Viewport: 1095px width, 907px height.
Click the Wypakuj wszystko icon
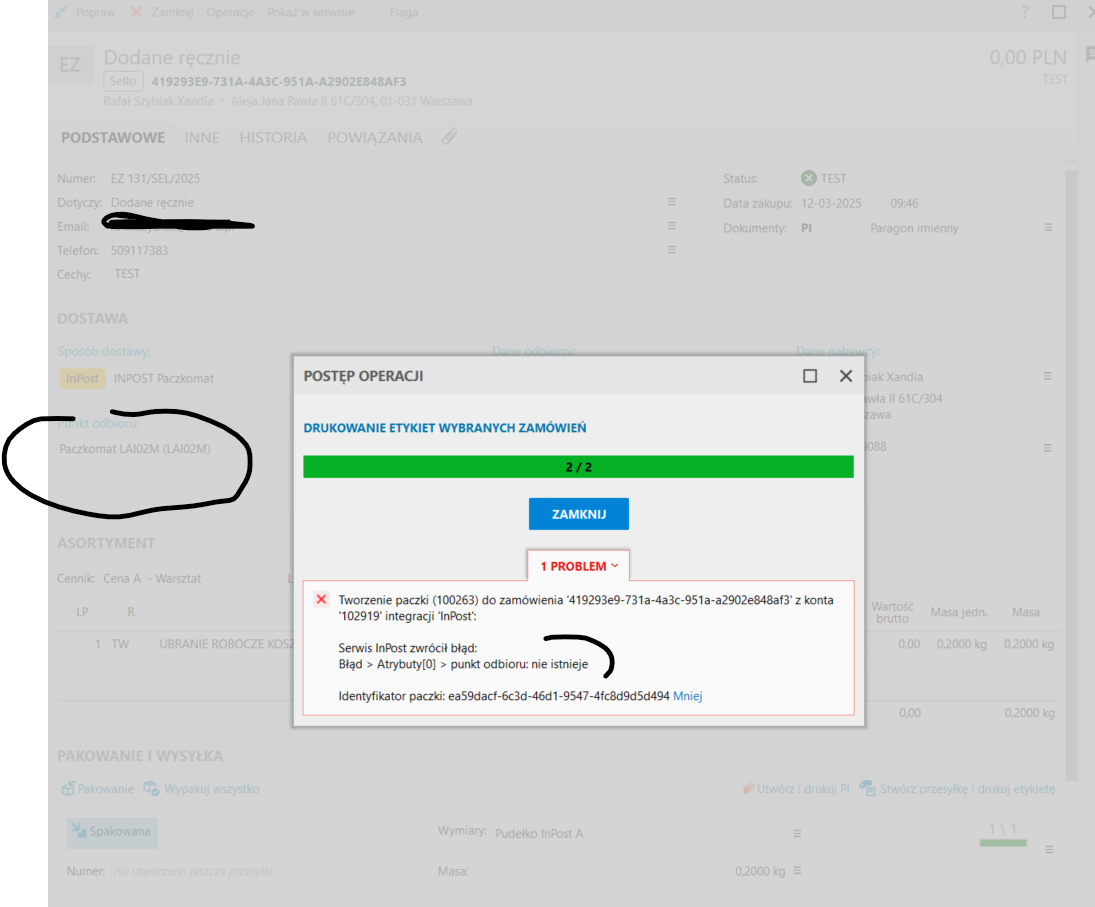[151, 789]
